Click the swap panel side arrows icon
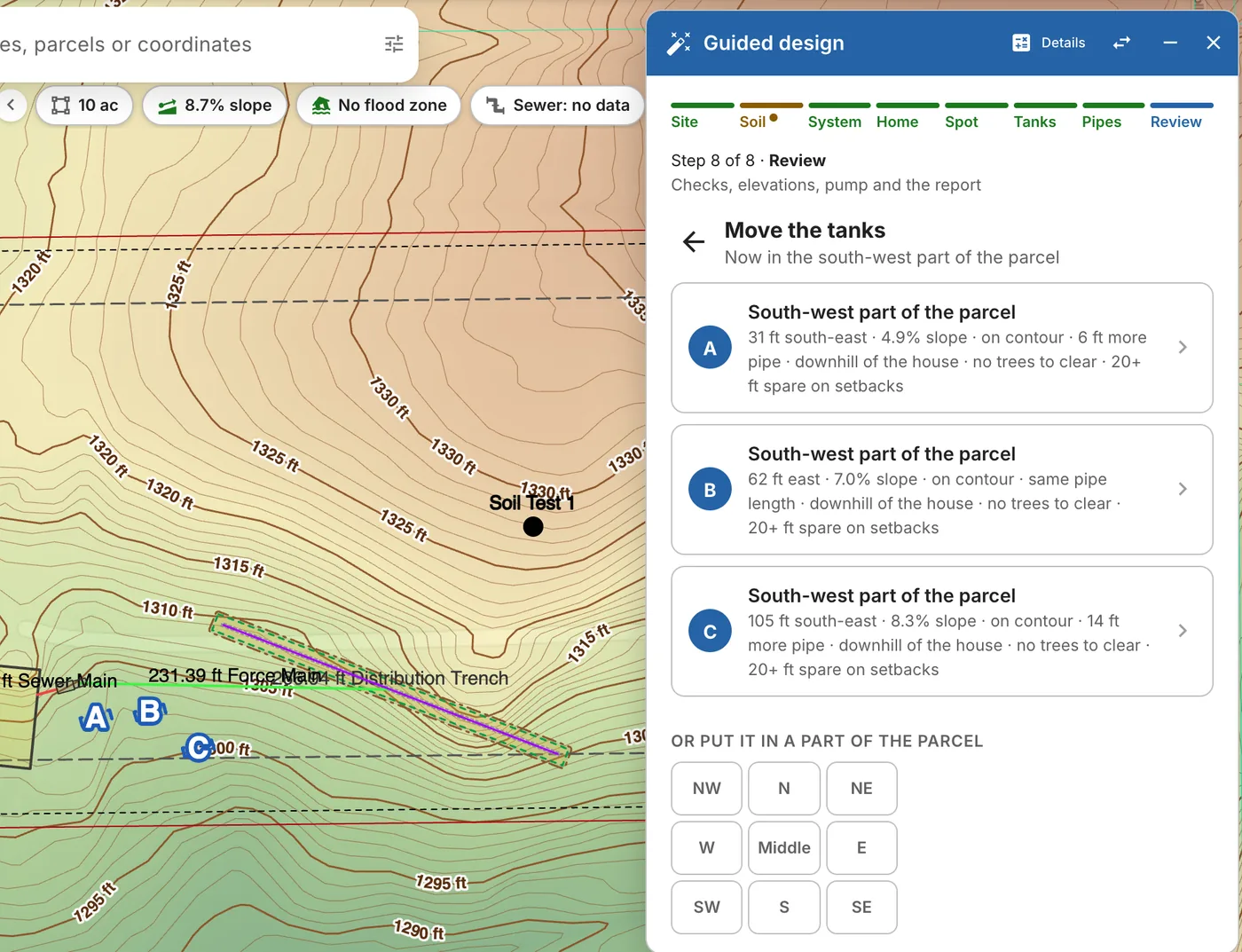 [x=1122, y=43]
